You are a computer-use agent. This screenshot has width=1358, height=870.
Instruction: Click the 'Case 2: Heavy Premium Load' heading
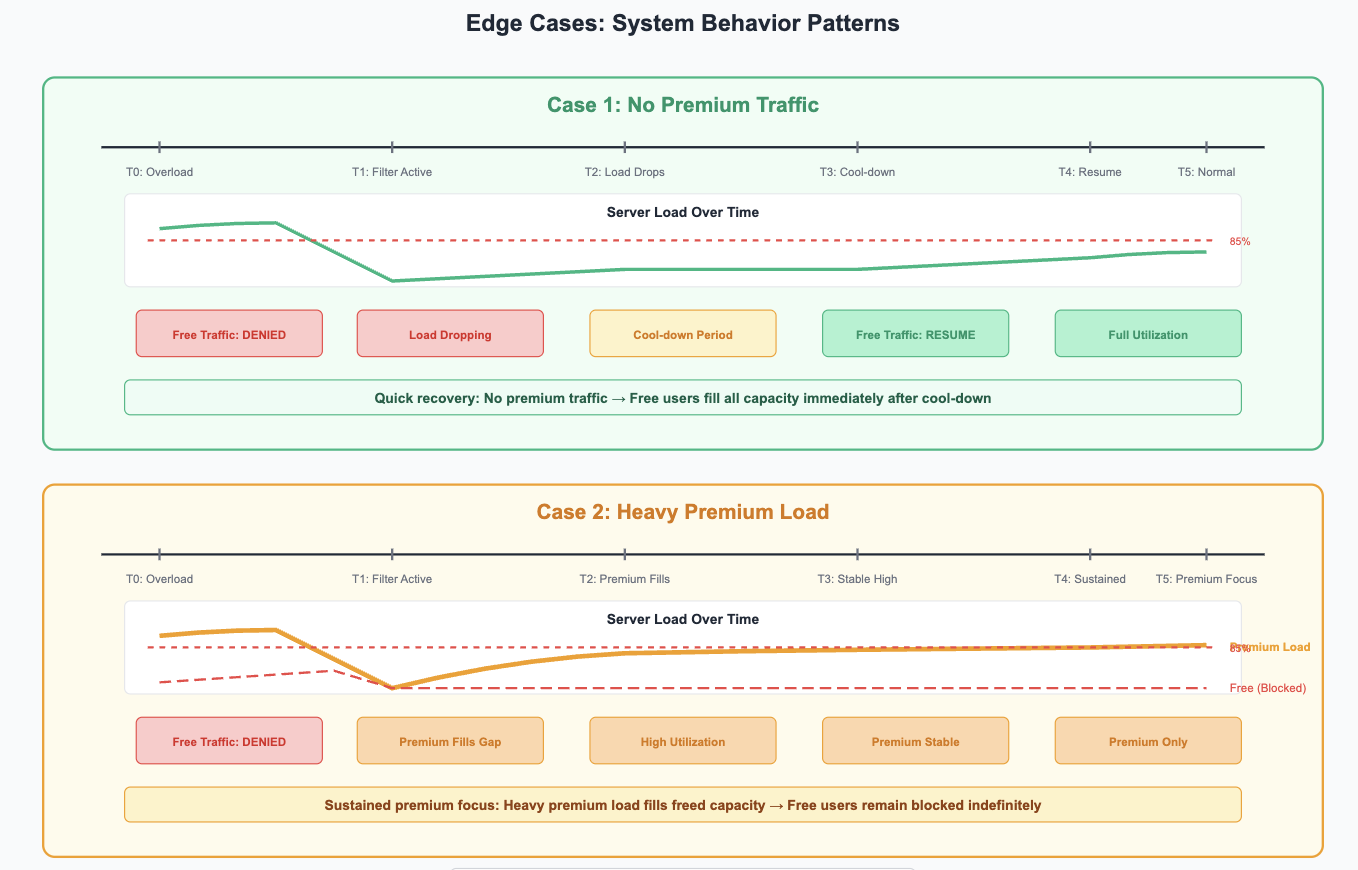683,511
